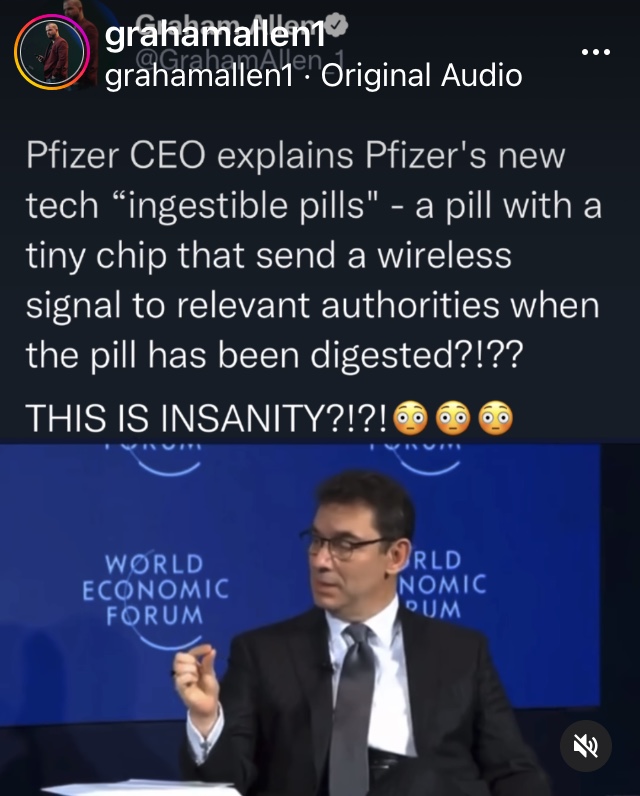The width and height of the screenshot is (640, 796).
Task: Tap the last flushed face emoji
Action: coord(496,418)
